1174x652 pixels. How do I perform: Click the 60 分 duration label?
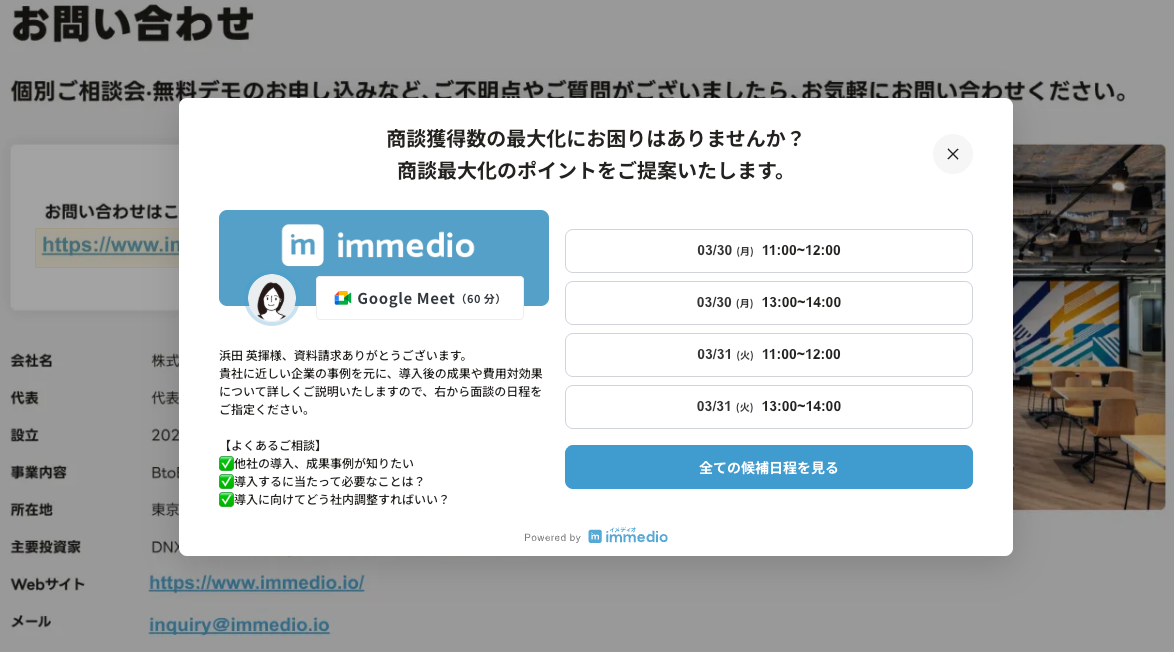pyautogui.click(x=481, y=298)
